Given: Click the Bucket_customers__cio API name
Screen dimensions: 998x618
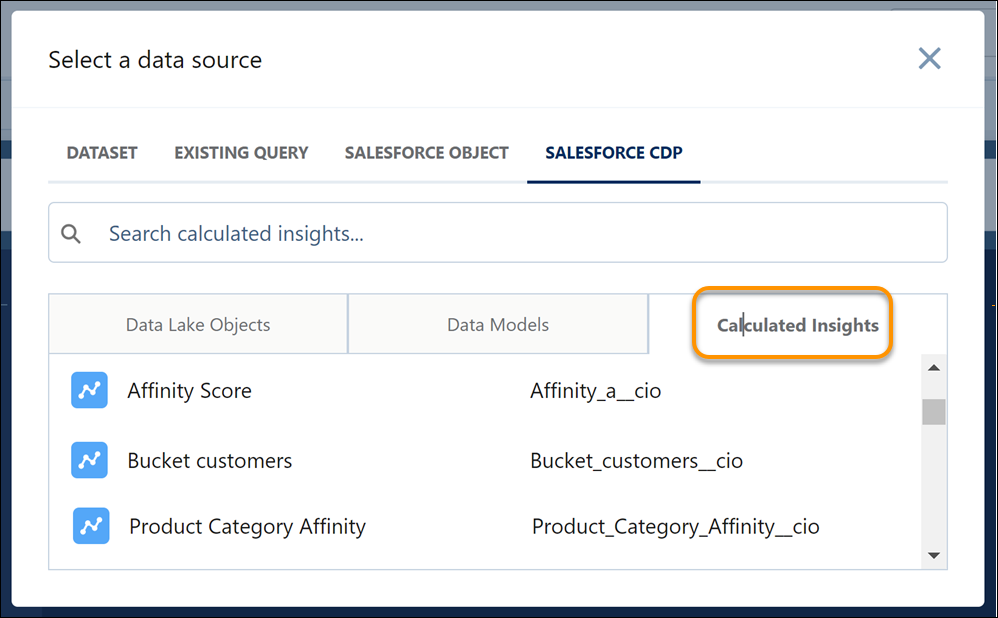Looking at the screenshot, I should 636,461.
